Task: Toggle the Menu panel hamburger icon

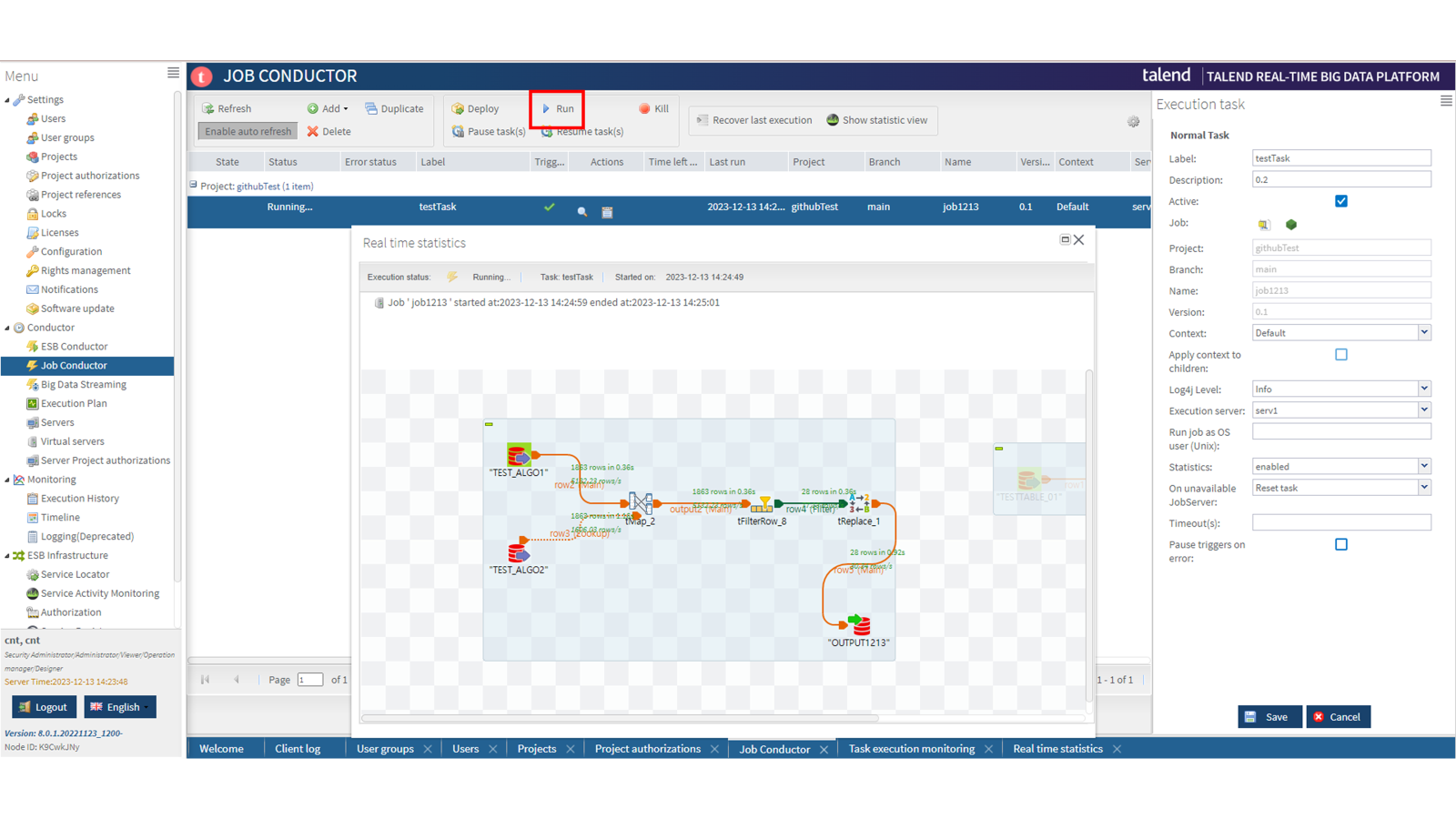Action: pos(173,73)
